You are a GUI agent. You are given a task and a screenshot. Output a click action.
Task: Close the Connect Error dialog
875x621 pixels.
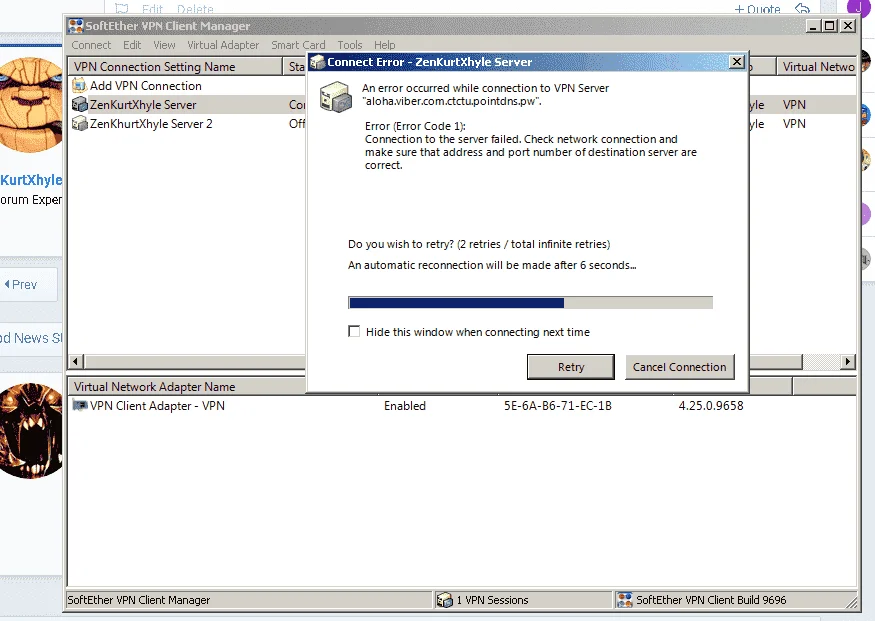point(737,61)
